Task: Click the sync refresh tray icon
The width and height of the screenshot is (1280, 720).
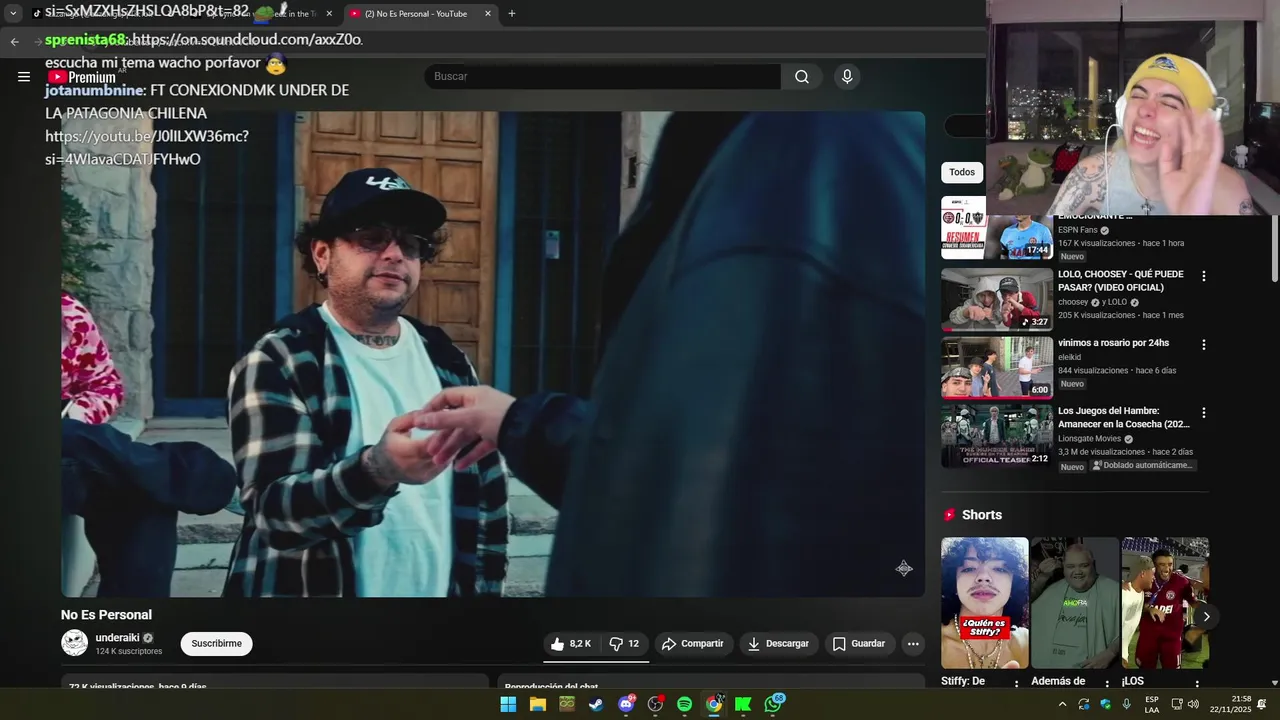Action: (x=1084, y=704)
